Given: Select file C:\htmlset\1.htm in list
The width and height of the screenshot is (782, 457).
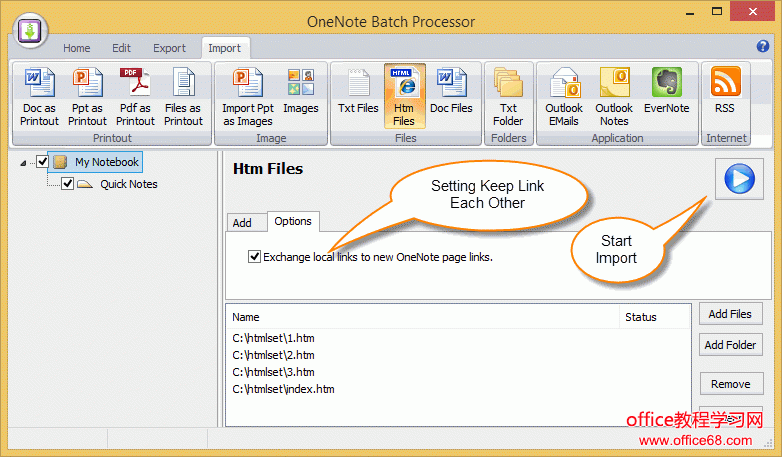Looking at the screenshot, I should click(x=273, y=338).
